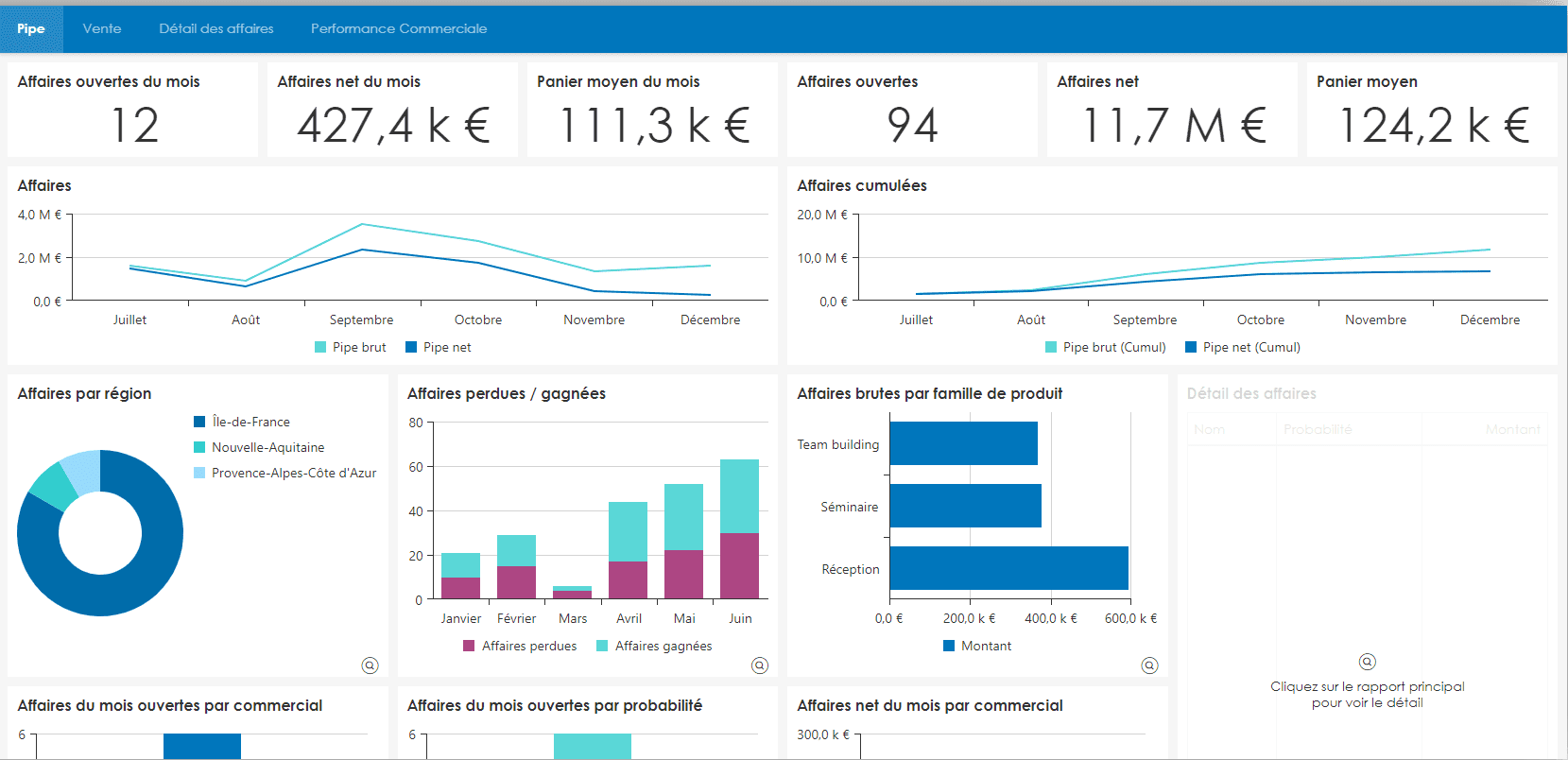Toggle the Pipe net (Cumul) legend entry
This screenshot has width=1568, height=760.
[1243, 347]
